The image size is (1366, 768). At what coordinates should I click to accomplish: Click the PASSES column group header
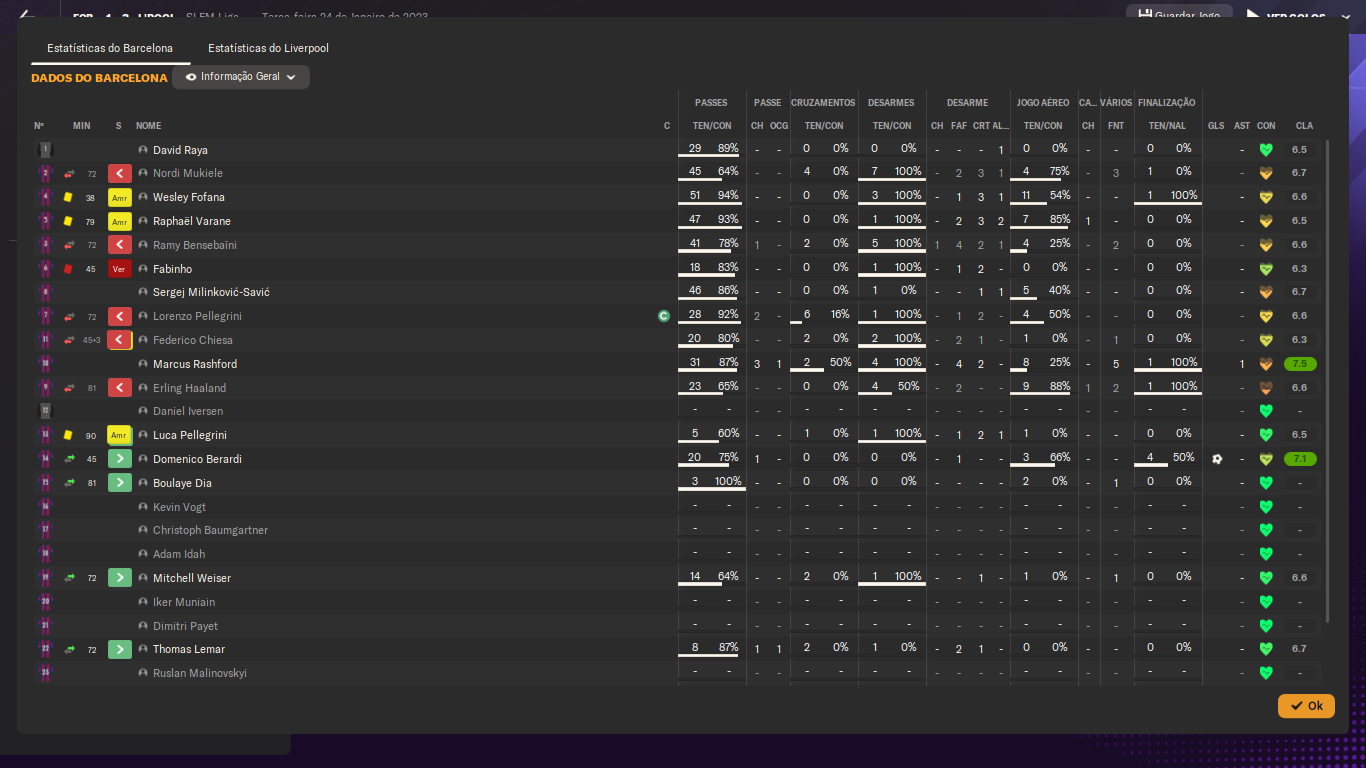coord(711,103)
